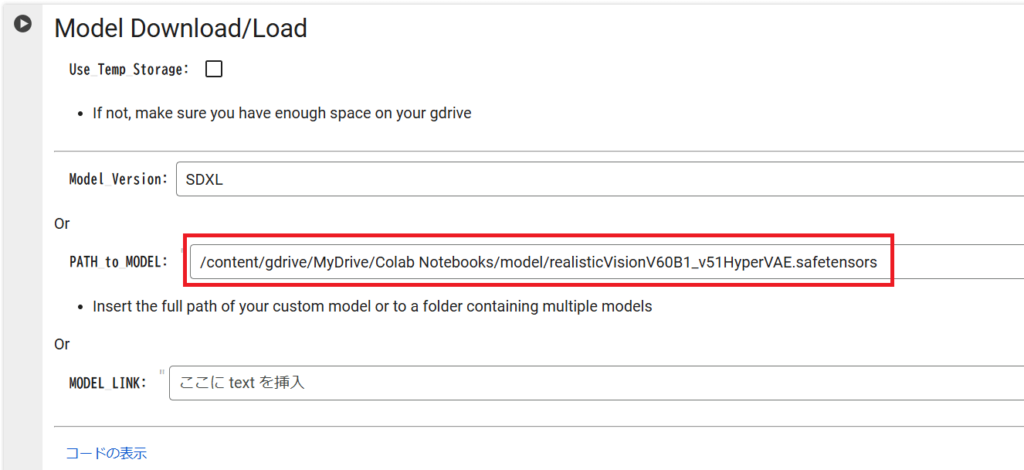Click the MODEL_LINK label

(x=108, y=383)
